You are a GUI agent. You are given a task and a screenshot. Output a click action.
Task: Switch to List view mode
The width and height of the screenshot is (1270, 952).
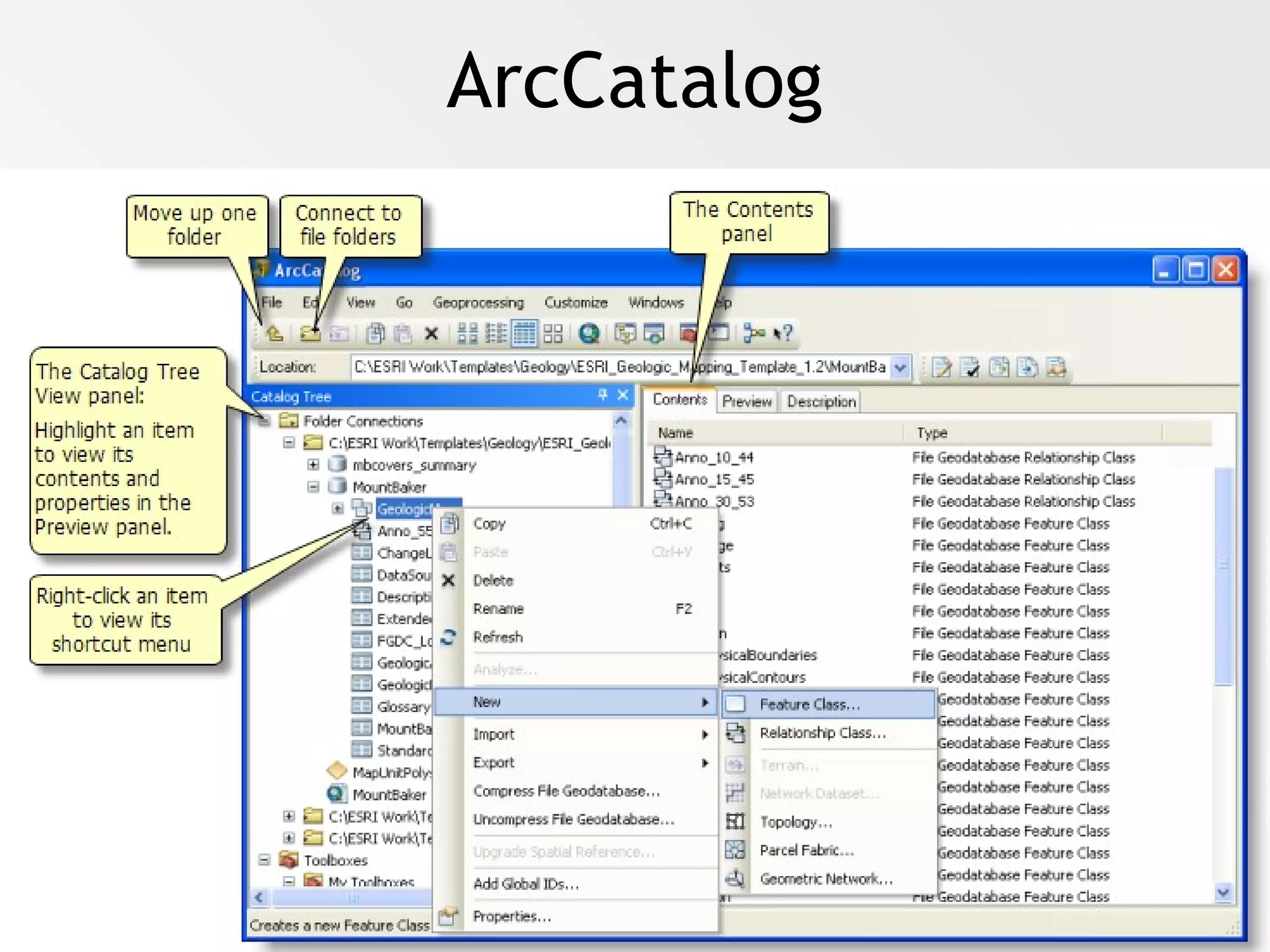[x=495, y=333]
